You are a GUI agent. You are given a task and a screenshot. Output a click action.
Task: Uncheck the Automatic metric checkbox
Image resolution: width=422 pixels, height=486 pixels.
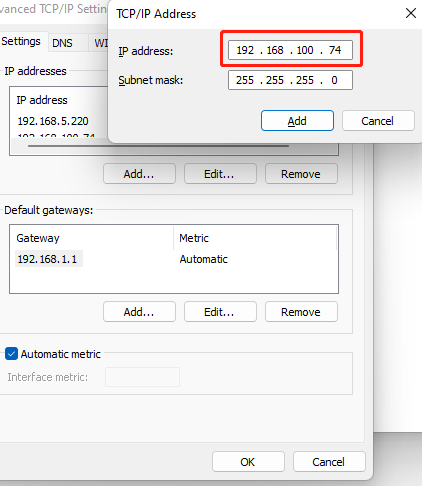pyautogui.click(x=11, y=354)
